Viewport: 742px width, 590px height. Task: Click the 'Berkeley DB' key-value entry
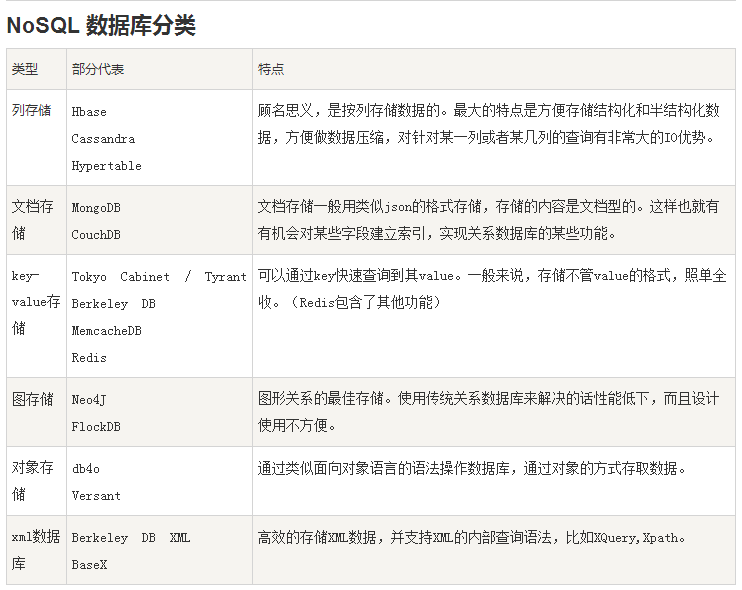(x=114, y=304)
